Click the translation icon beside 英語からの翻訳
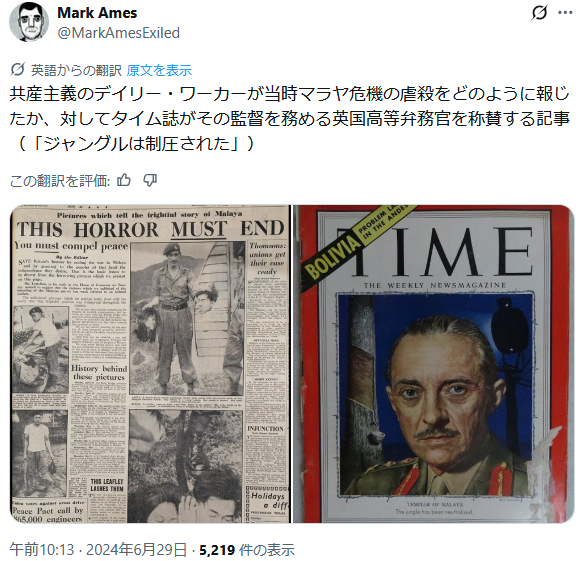The image size is (583, 561). point(17,70)
